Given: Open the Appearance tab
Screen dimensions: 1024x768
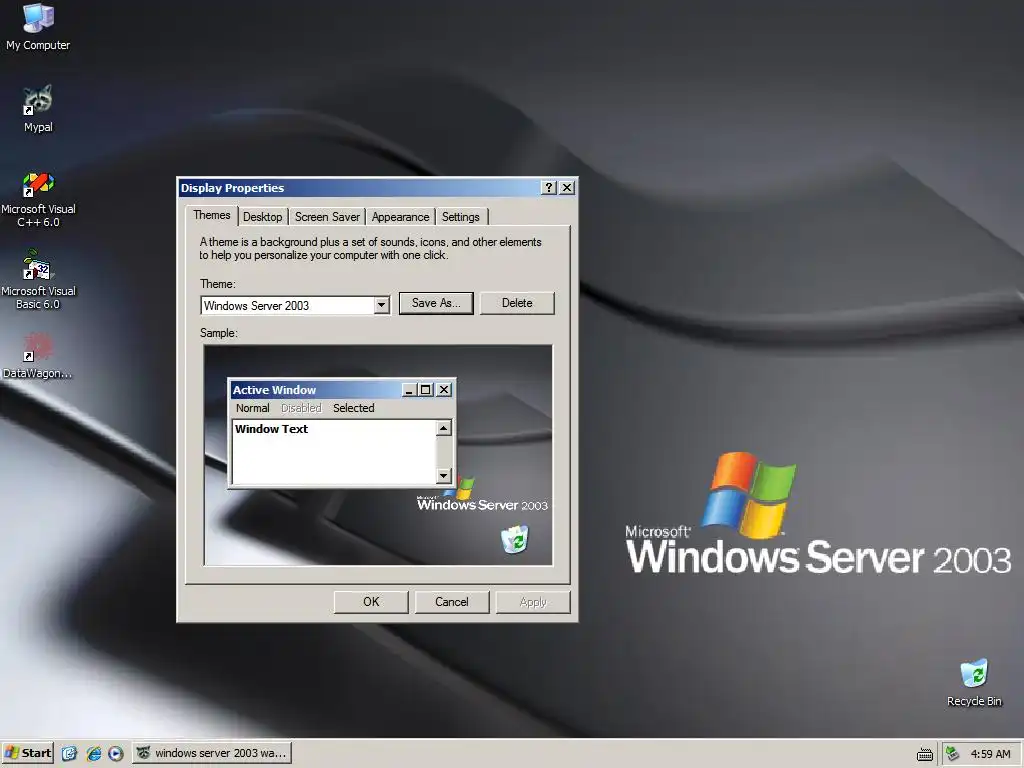Looking at the screenshot, I should (400, 217).
